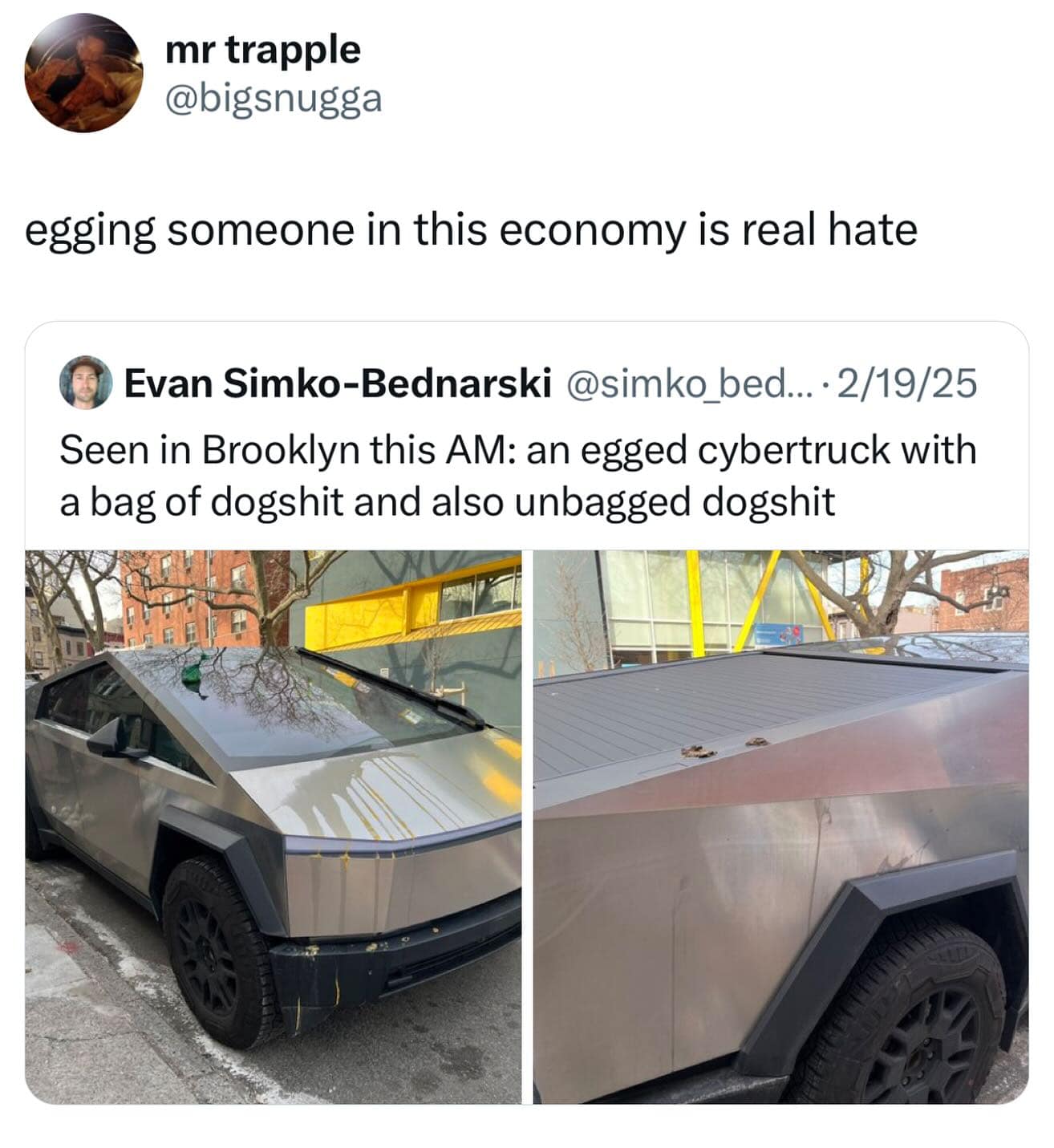Visit the @bigsnugga handle

coord(273,99)
